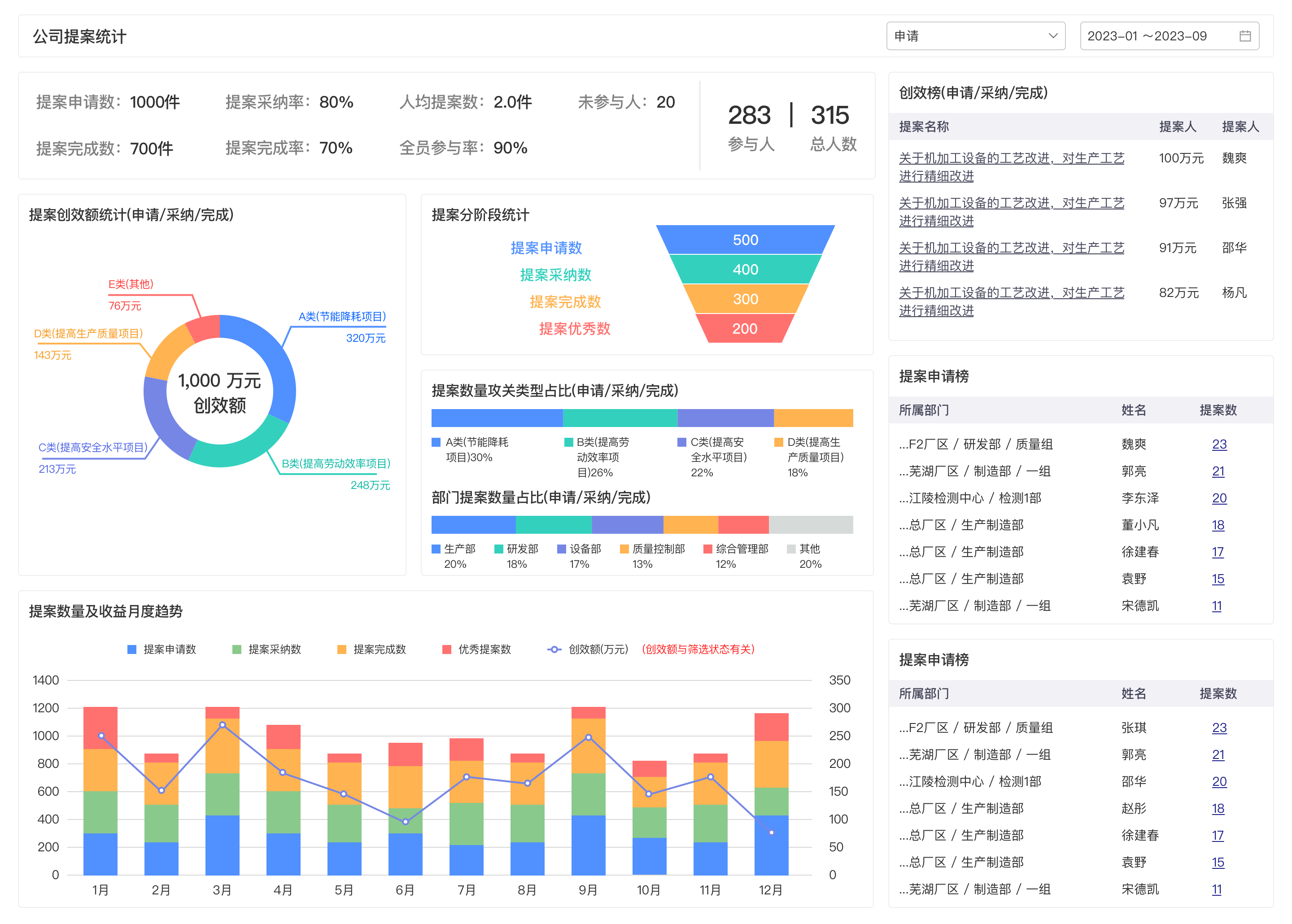Select the 提案申请数 funnel label
The image size is (1292, 924).
(546, 248)
